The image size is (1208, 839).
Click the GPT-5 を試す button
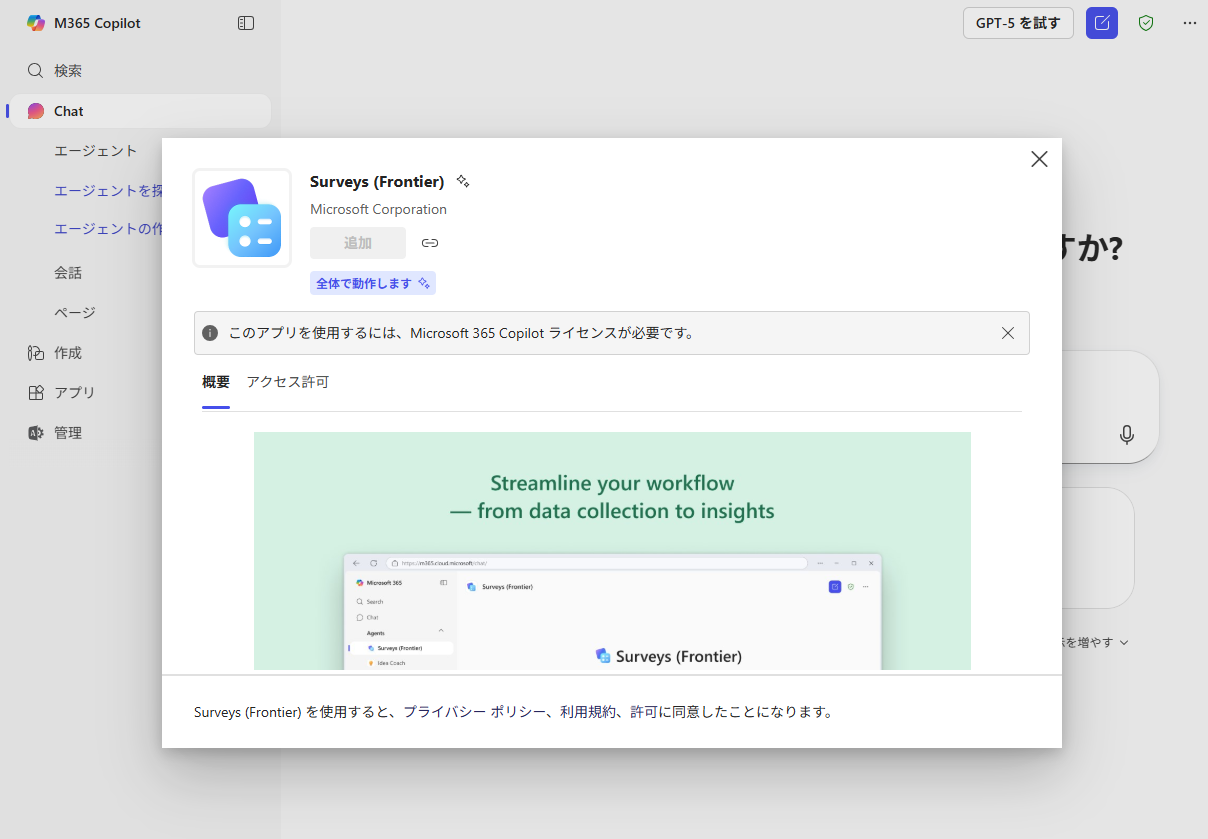1018,22
